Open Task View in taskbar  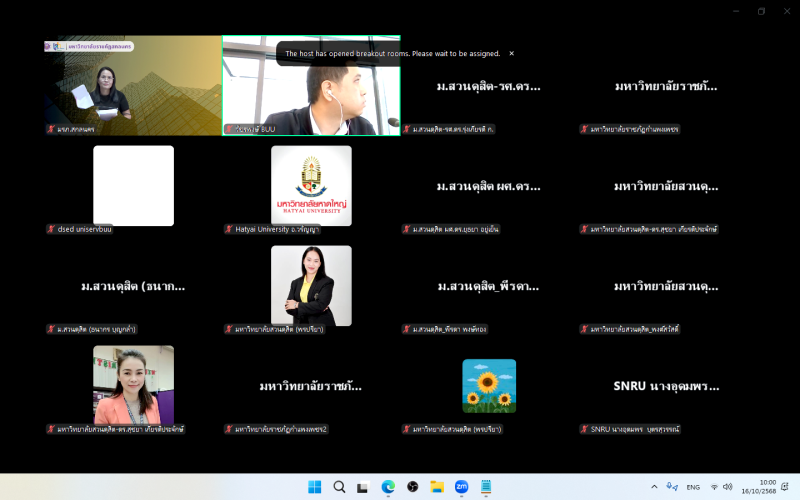[x=364, y=487]
